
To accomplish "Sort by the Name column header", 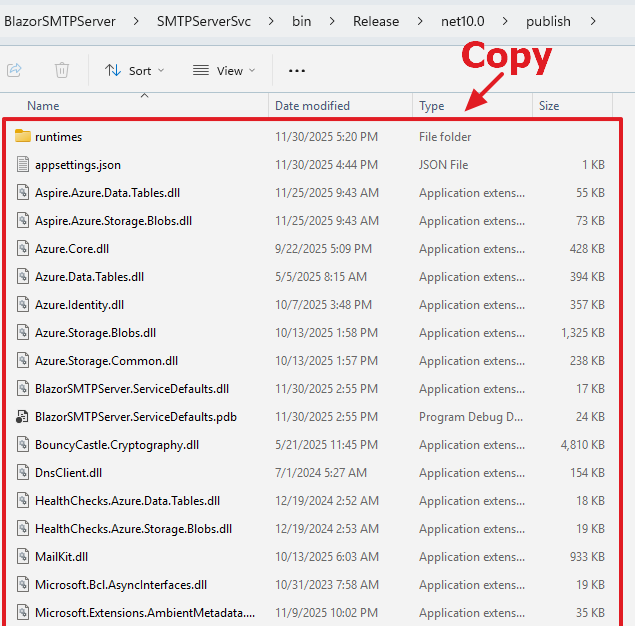I will [x=43, y=106].
